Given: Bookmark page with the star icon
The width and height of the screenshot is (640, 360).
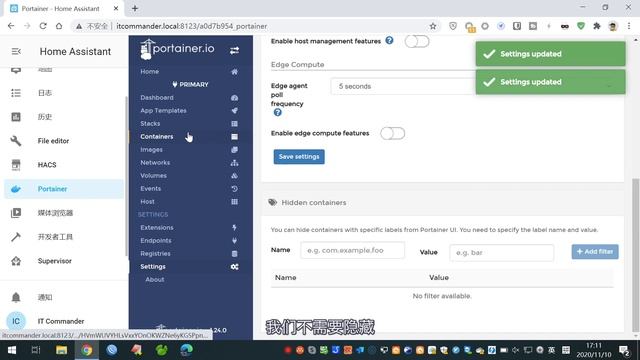Looking at the screenshot, I should (x=433, y=26).
